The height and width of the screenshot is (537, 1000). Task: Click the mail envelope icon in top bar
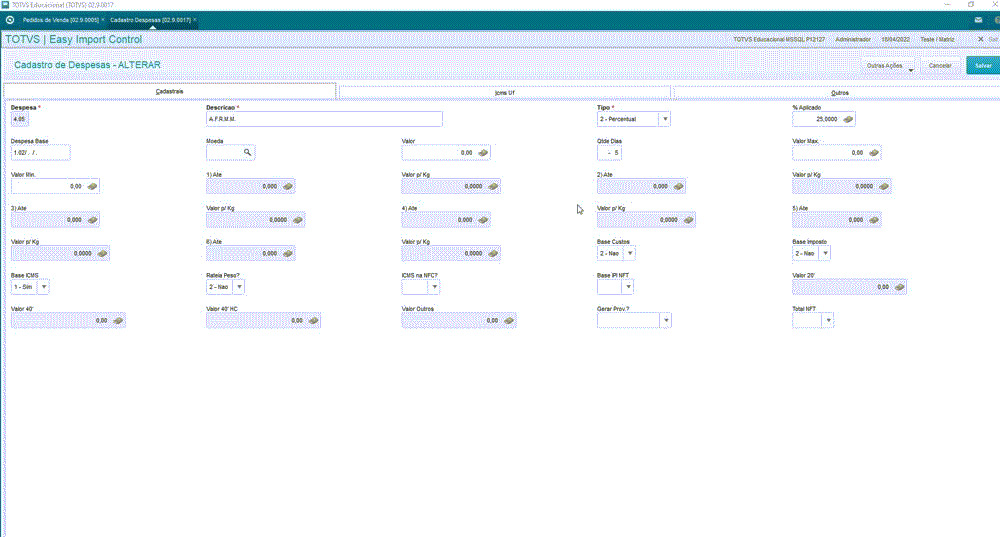tap(978, 20)
